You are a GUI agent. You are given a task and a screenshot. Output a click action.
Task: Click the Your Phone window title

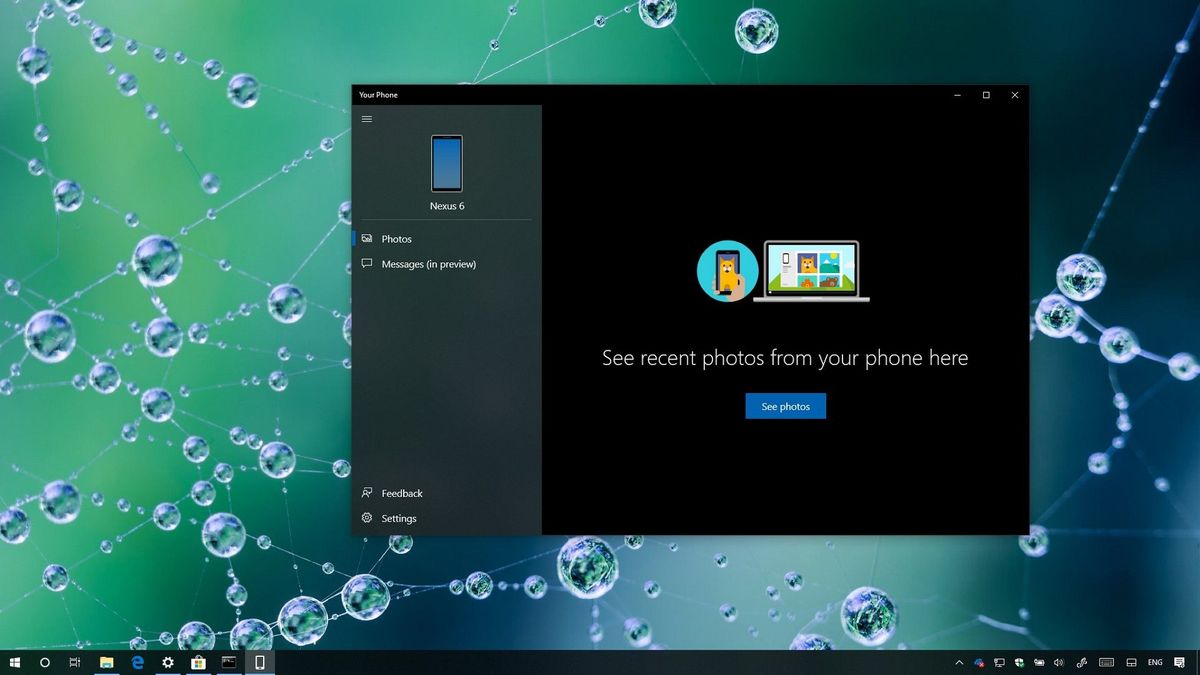(x=378, y=95)
